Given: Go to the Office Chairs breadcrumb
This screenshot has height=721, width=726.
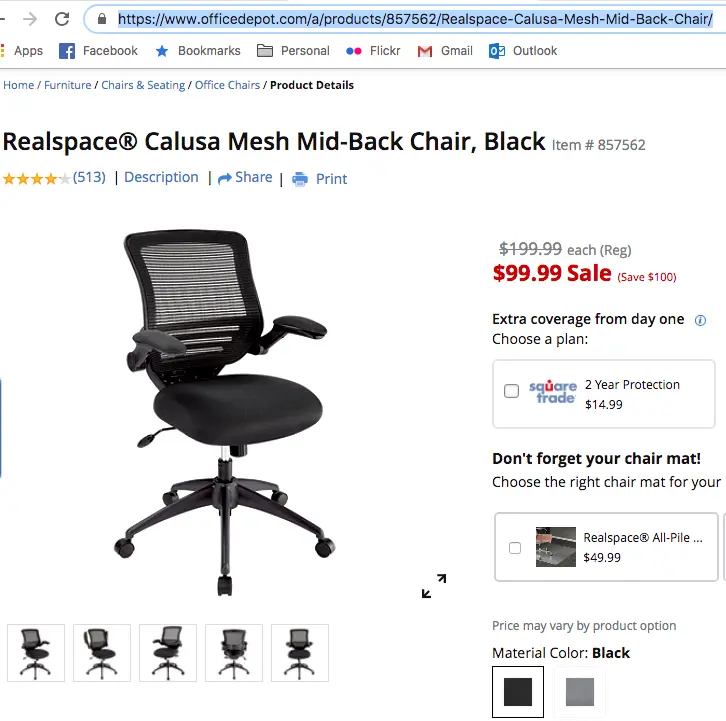Looking at the screenshot, I should 227,85.
